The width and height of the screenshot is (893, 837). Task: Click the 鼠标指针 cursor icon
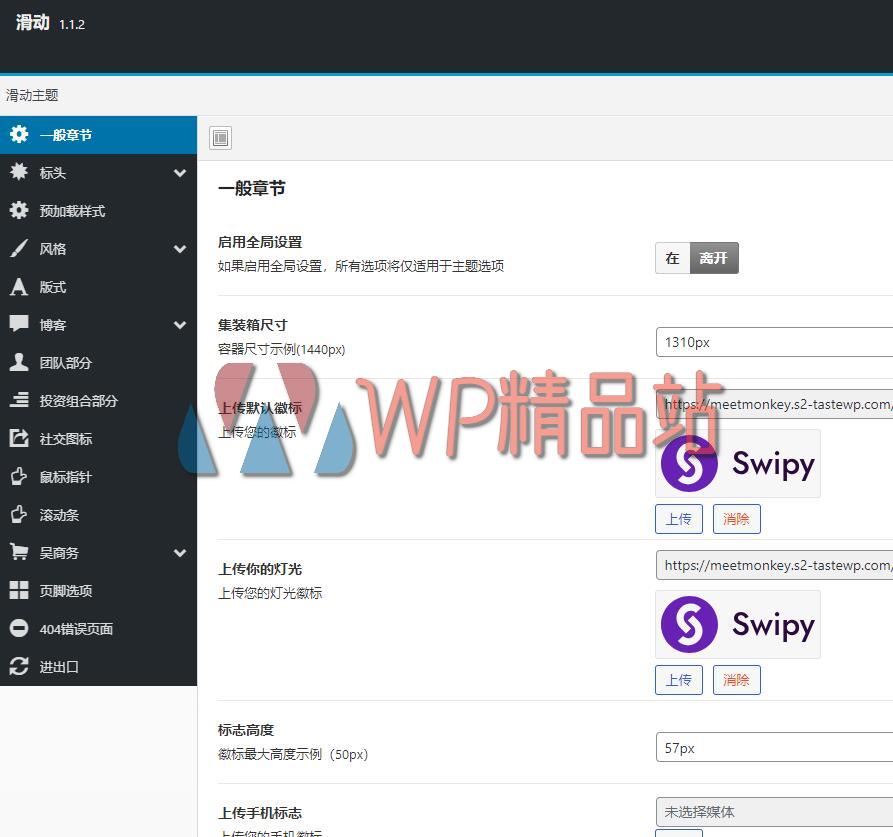pos(21,477)
